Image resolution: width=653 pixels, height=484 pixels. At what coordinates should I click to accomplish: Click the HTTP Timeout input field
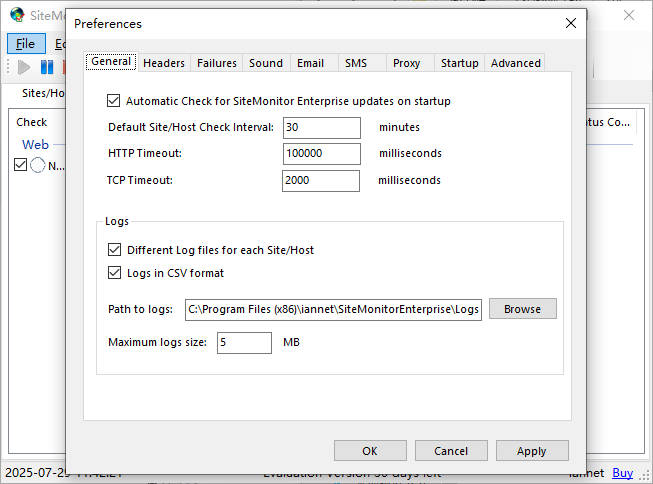click(x=321, y=154)
